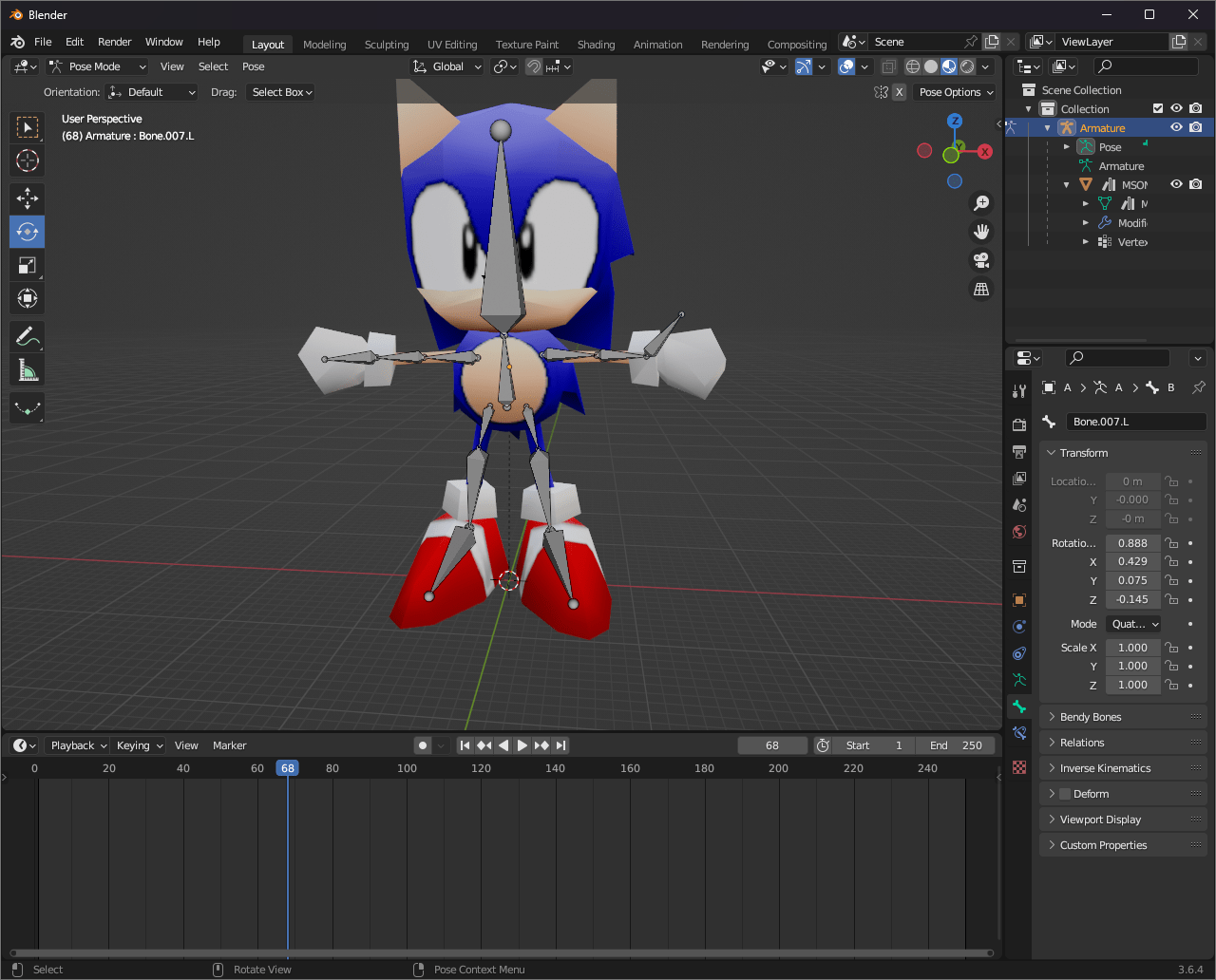Click the hand pan view gizmo
Image resolution: width=1216 pixels, height=980 pixels.
[x=981, y=232]
